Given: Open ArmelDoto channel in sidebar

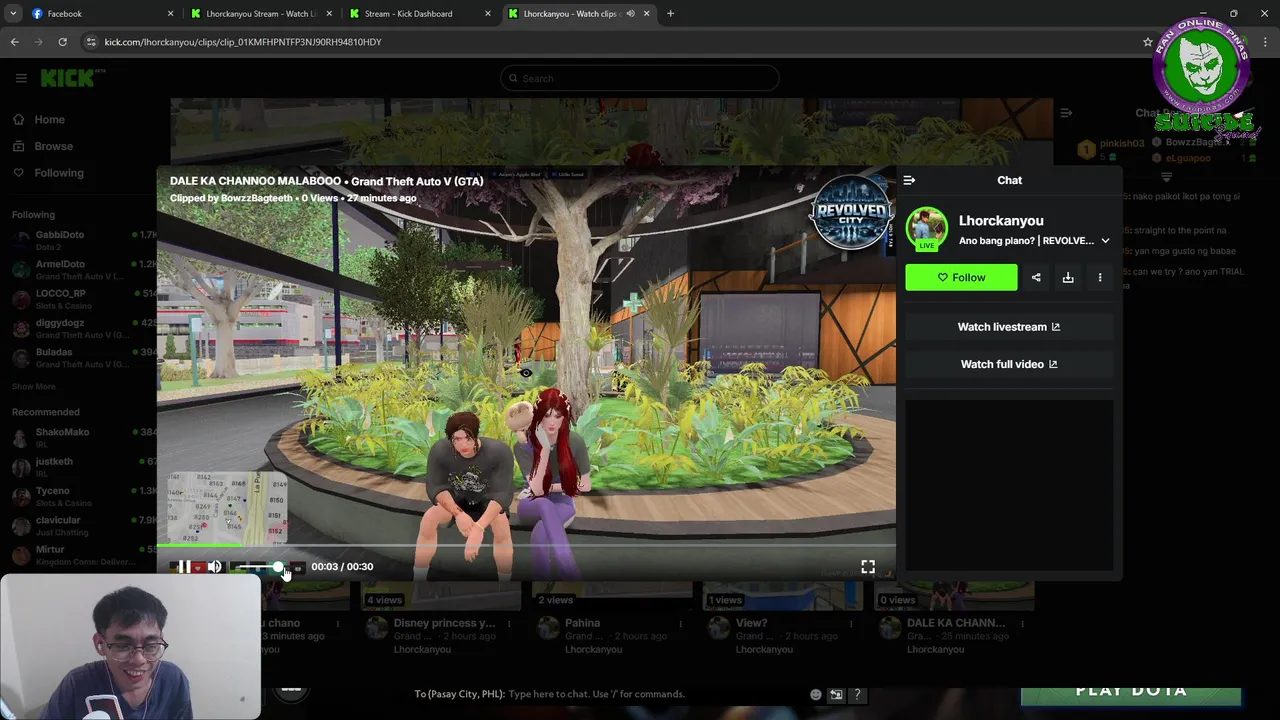Looking at the screenshot, I should pyautogui.click(x=82, y=270).
